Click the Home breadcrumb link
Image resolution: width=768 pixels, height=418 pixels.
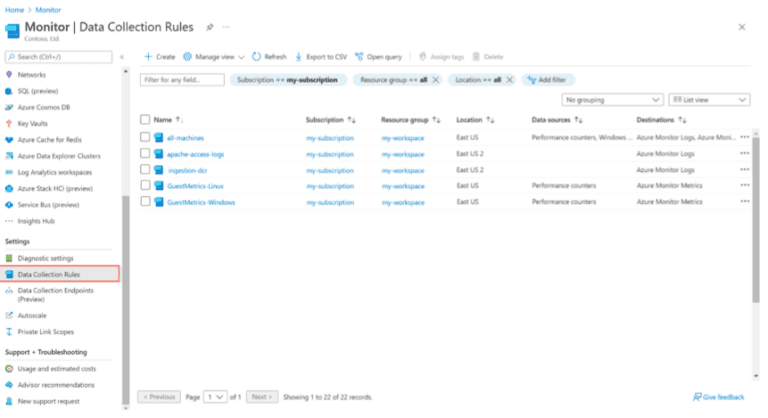coord(14,10)
